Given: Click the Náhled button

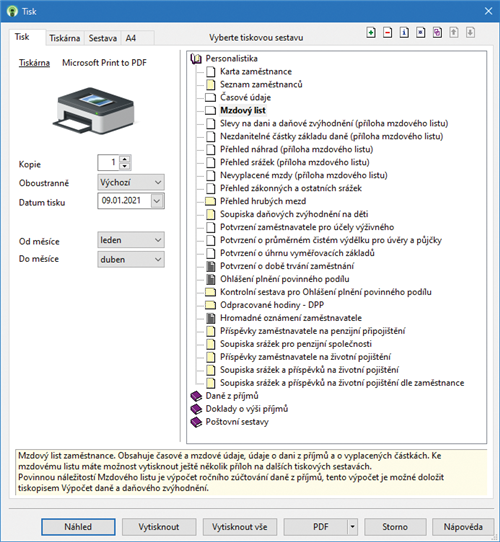Looking at the screenshot, I should (78, 527).
